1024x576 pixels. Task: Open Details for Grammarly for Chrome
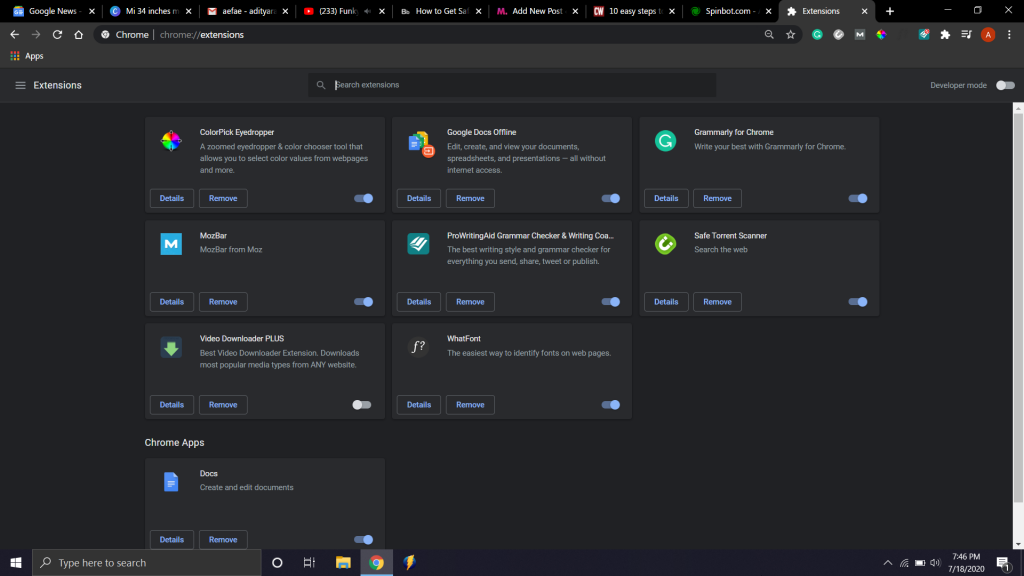[666, 199]
